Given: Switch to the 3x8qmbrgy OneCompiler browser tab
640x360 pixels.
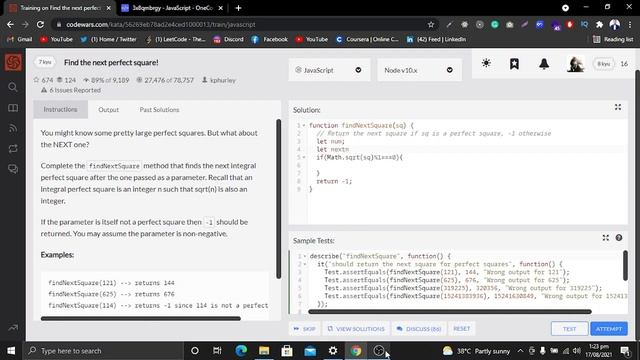Looking at the screenshot, I should [172, 8].
